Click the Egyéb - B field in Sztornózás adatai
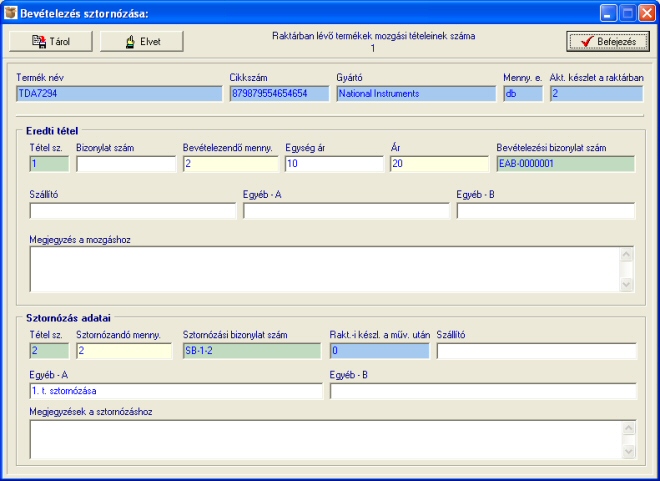Viewport: 660px width, 481px height. tap(483, 391)
